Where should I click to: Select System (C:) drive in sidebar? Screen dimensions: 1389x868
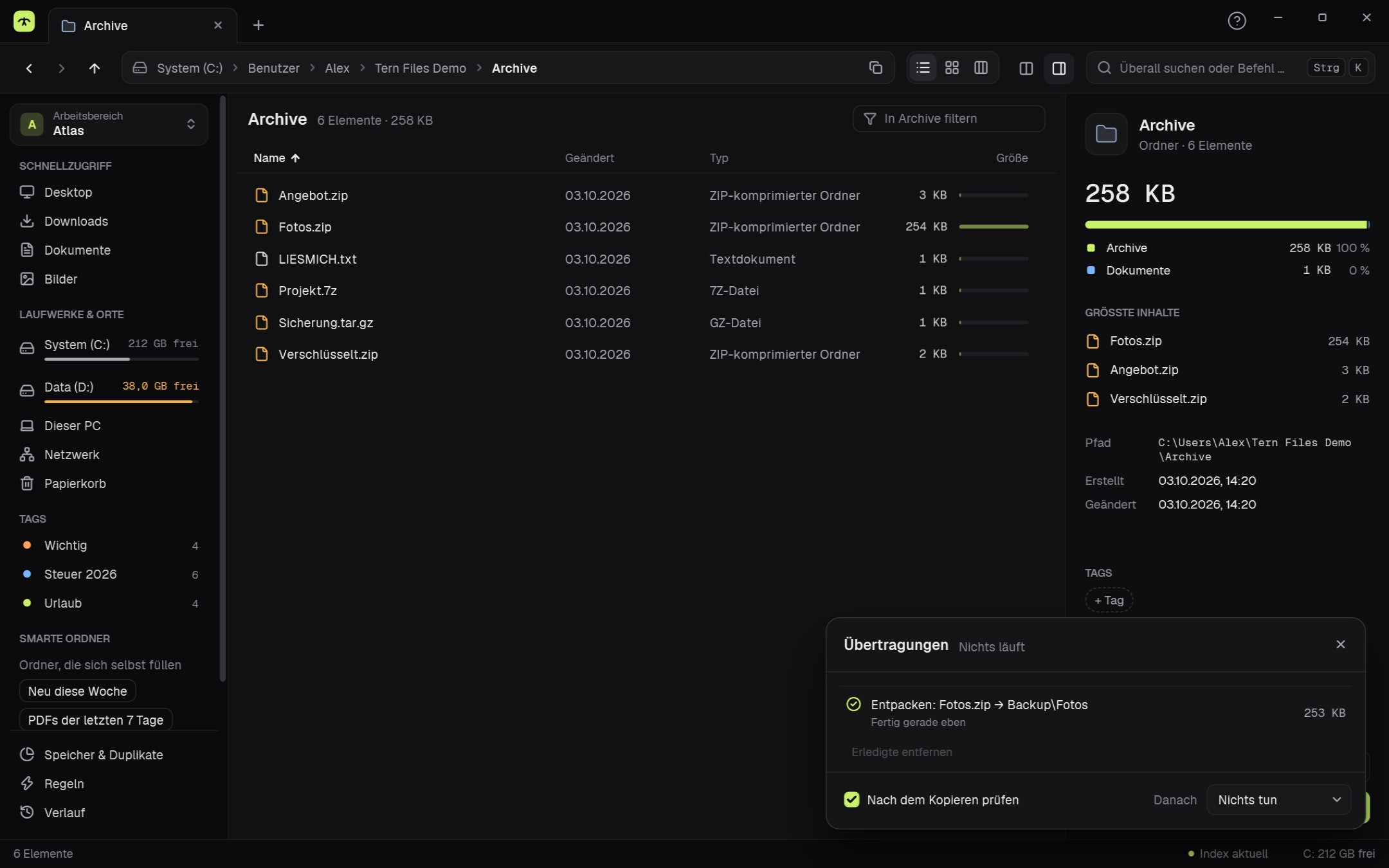(109, 348)
